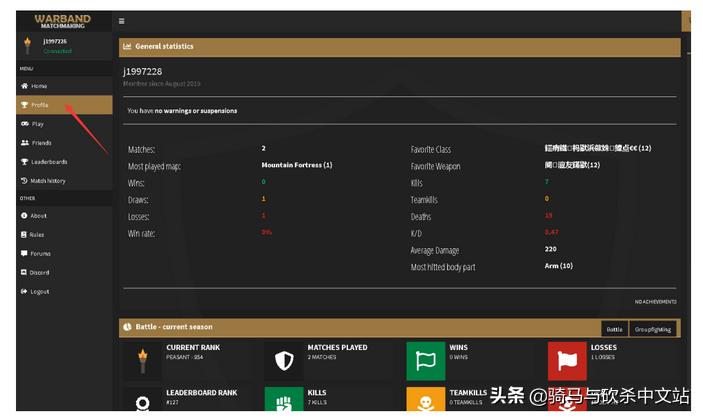Open the Discord link in sidebar
Viewport: 703px width, 418px height.
click(39, 272)
